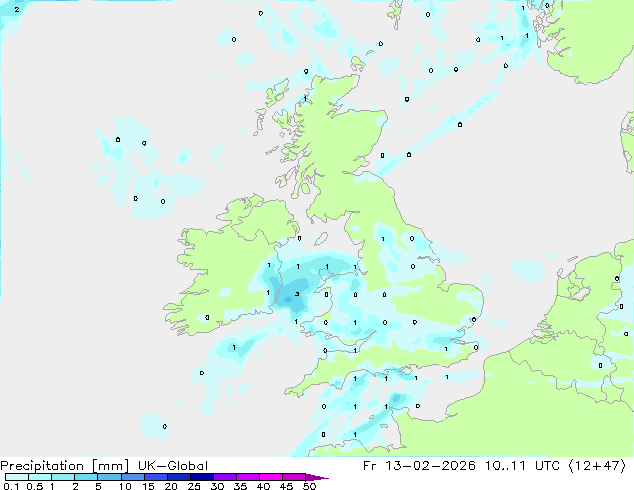Choose the 20–25 mm dark blue swatch
Image resolution: width=634 pixels, height=490 pixels.
[x=178, y=477]
